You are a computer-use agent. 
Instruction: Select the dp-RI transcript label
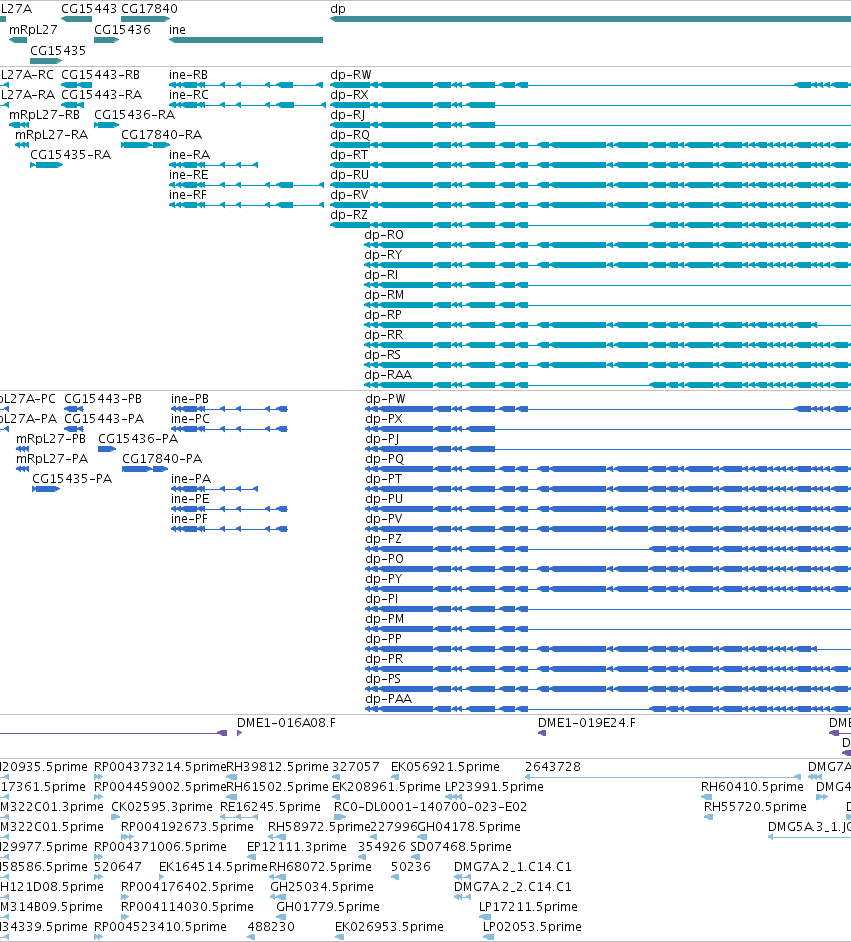coord(381,275)
